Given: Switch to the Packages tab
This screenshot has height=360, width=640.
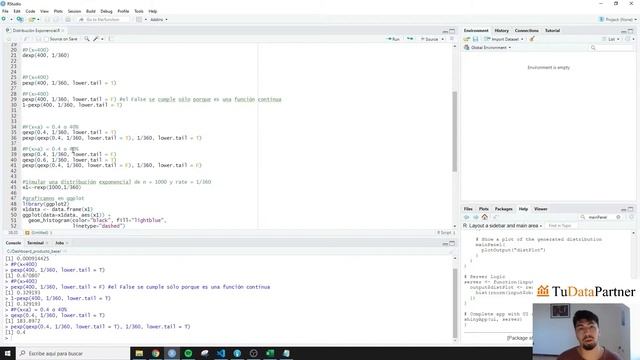Looking at the screenshot, I should click(503, 209).
